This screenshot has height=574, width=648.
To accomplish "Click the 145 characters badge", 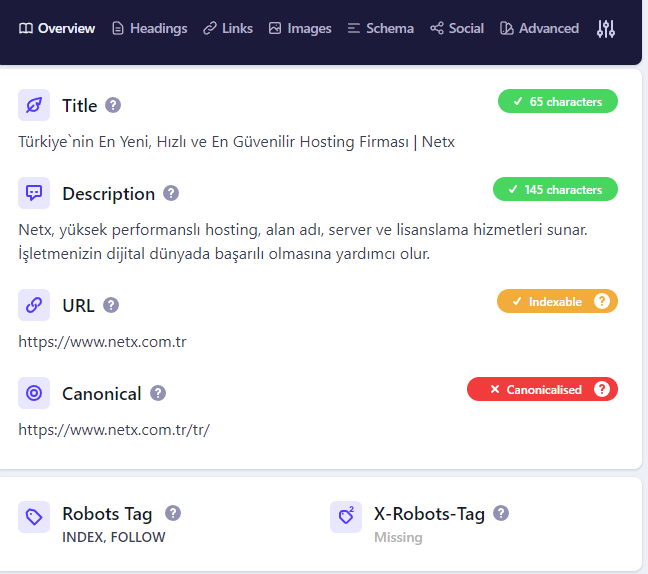I will click(555, 189).
